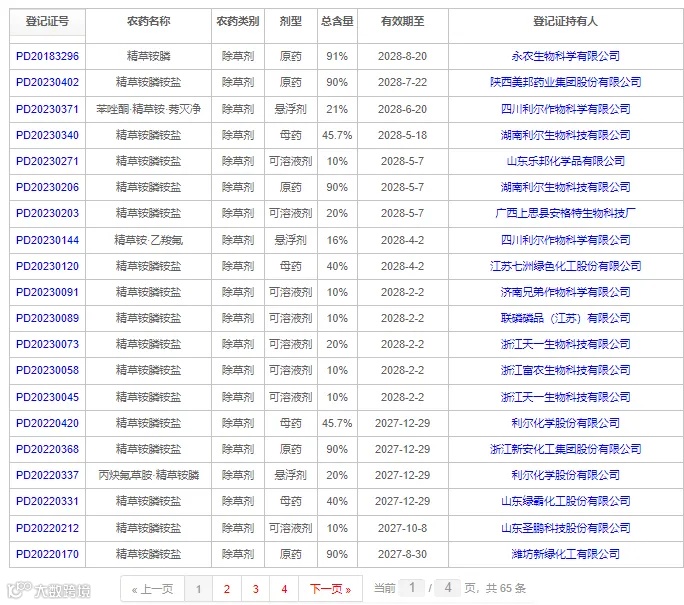Open holder 山东圣鹏科技股份有限公司
This screenshot has height=605, width=684.
[x=566, y=528]
